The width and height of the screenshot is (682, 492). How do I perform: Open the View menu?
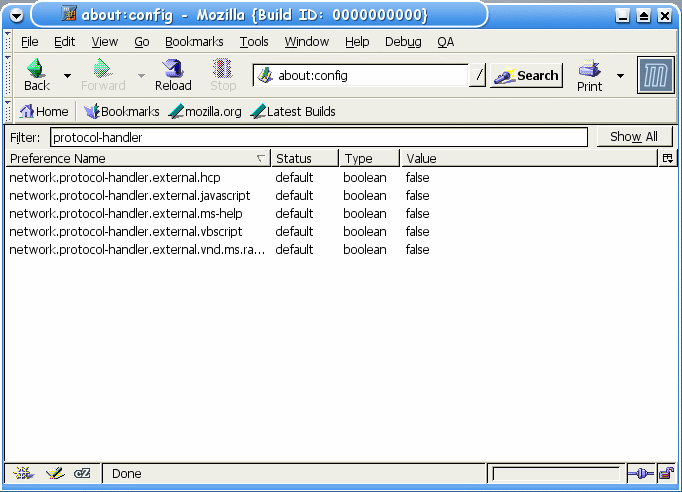[104, 42]
